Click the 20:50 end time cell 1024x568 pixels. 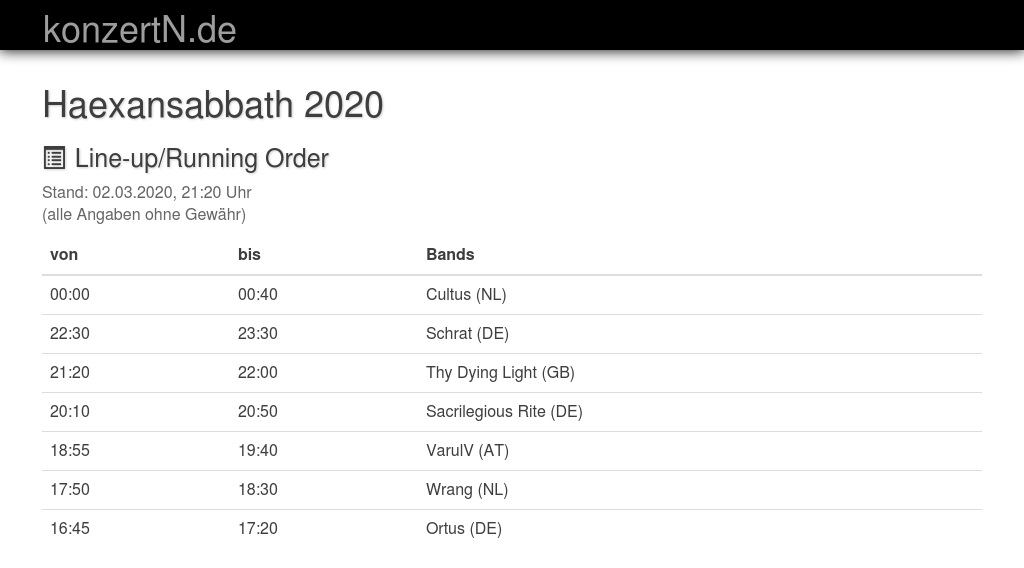258,411
